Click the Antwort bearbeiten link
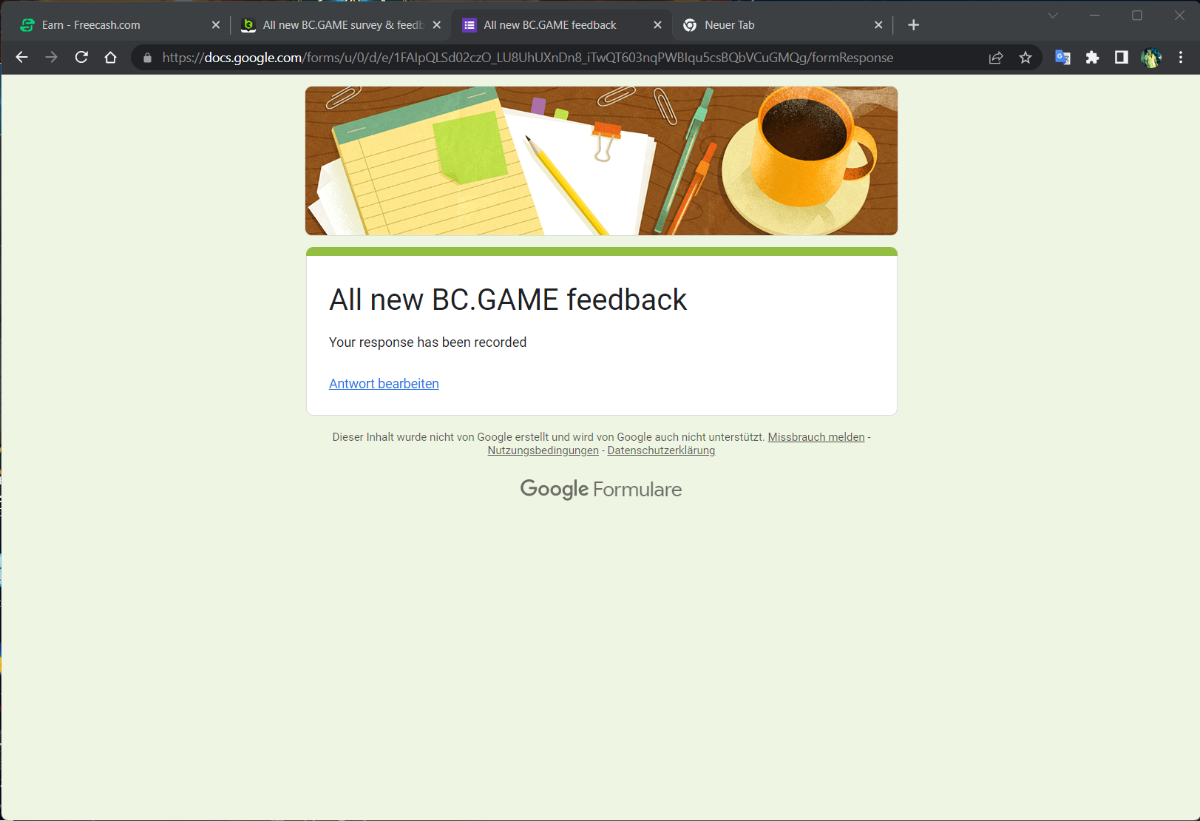 click(x=384, y=384)
